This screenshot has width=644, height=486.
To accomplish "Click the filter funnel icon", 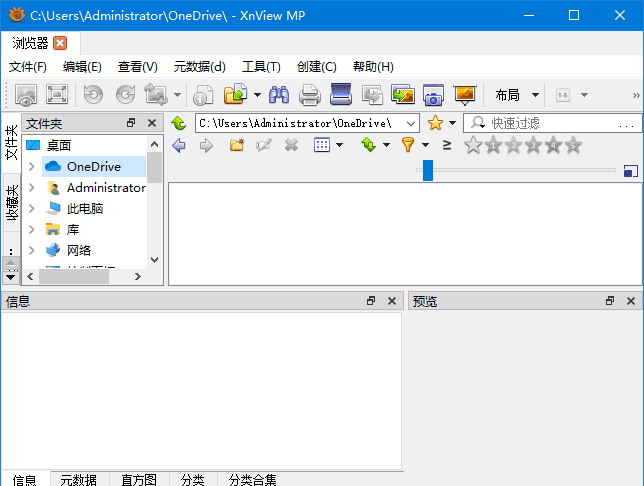I will click(408, 145).
